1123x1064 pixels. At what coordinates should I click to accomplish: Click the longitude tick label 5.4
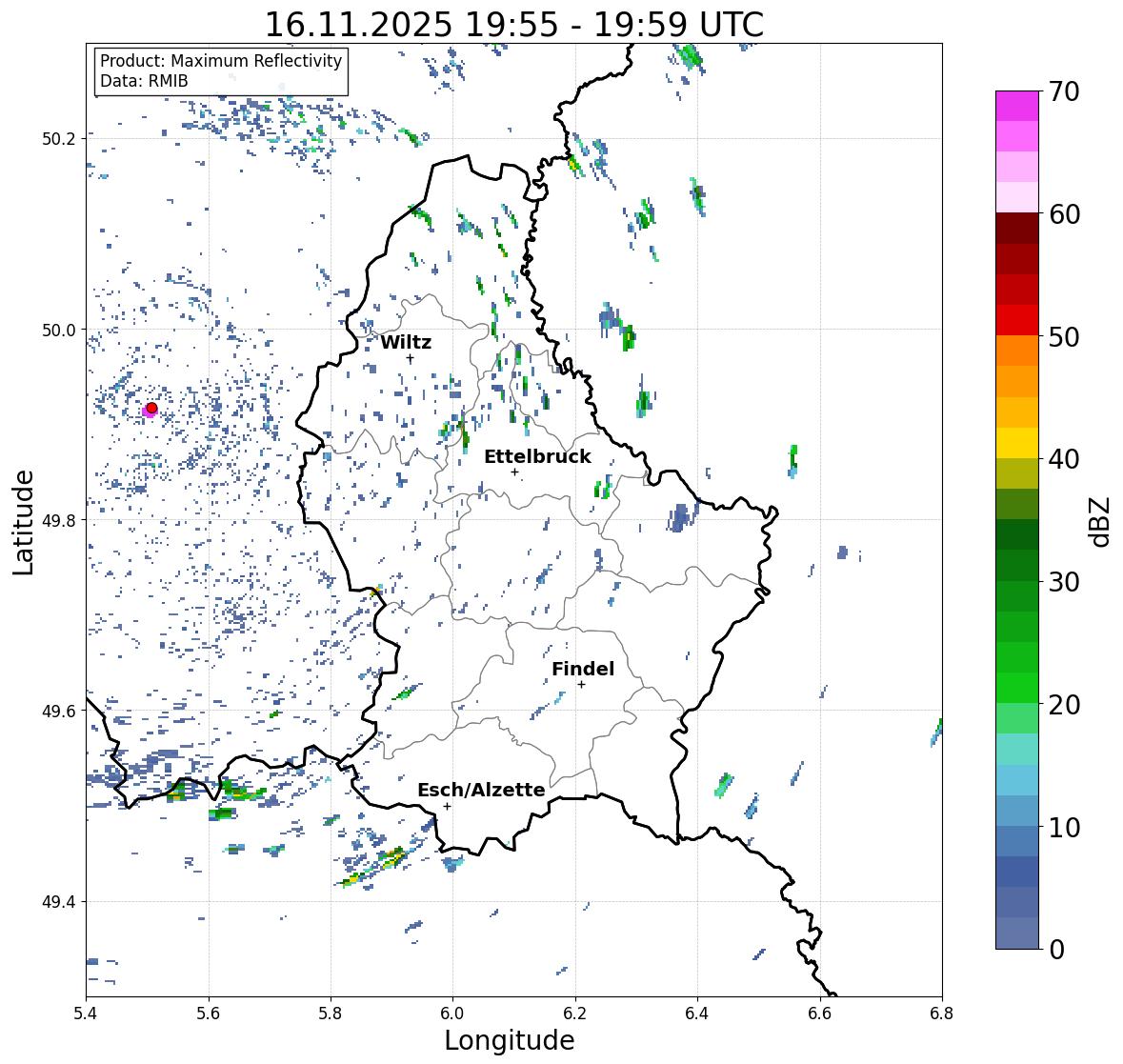click(86, 1013)
